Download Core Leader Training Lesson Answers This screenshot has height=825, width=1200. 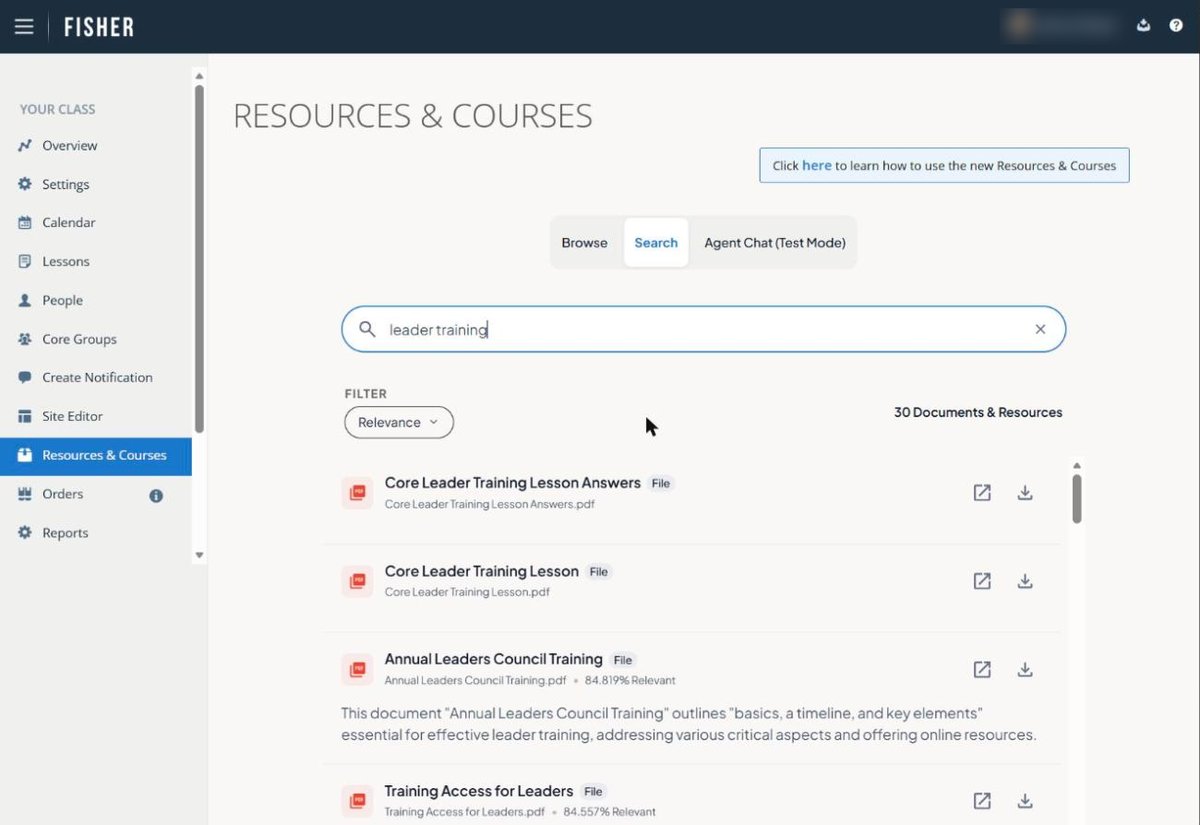point(1025,493)
